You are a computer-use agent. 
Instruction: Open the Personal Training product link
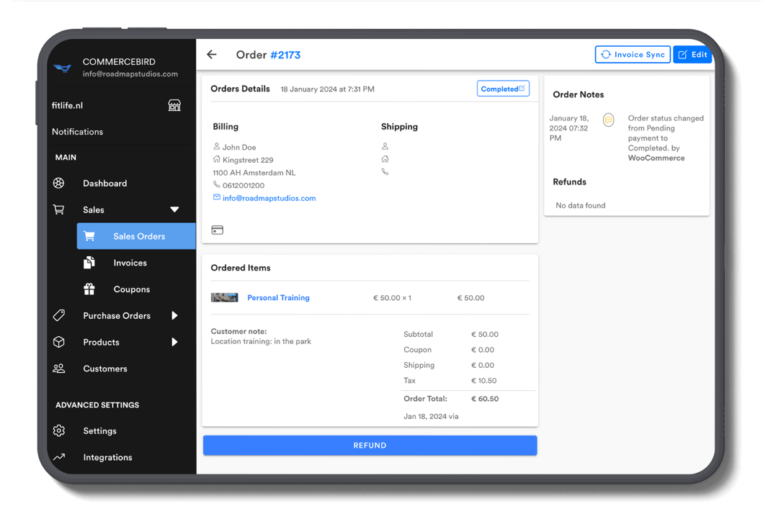point(278,298)
